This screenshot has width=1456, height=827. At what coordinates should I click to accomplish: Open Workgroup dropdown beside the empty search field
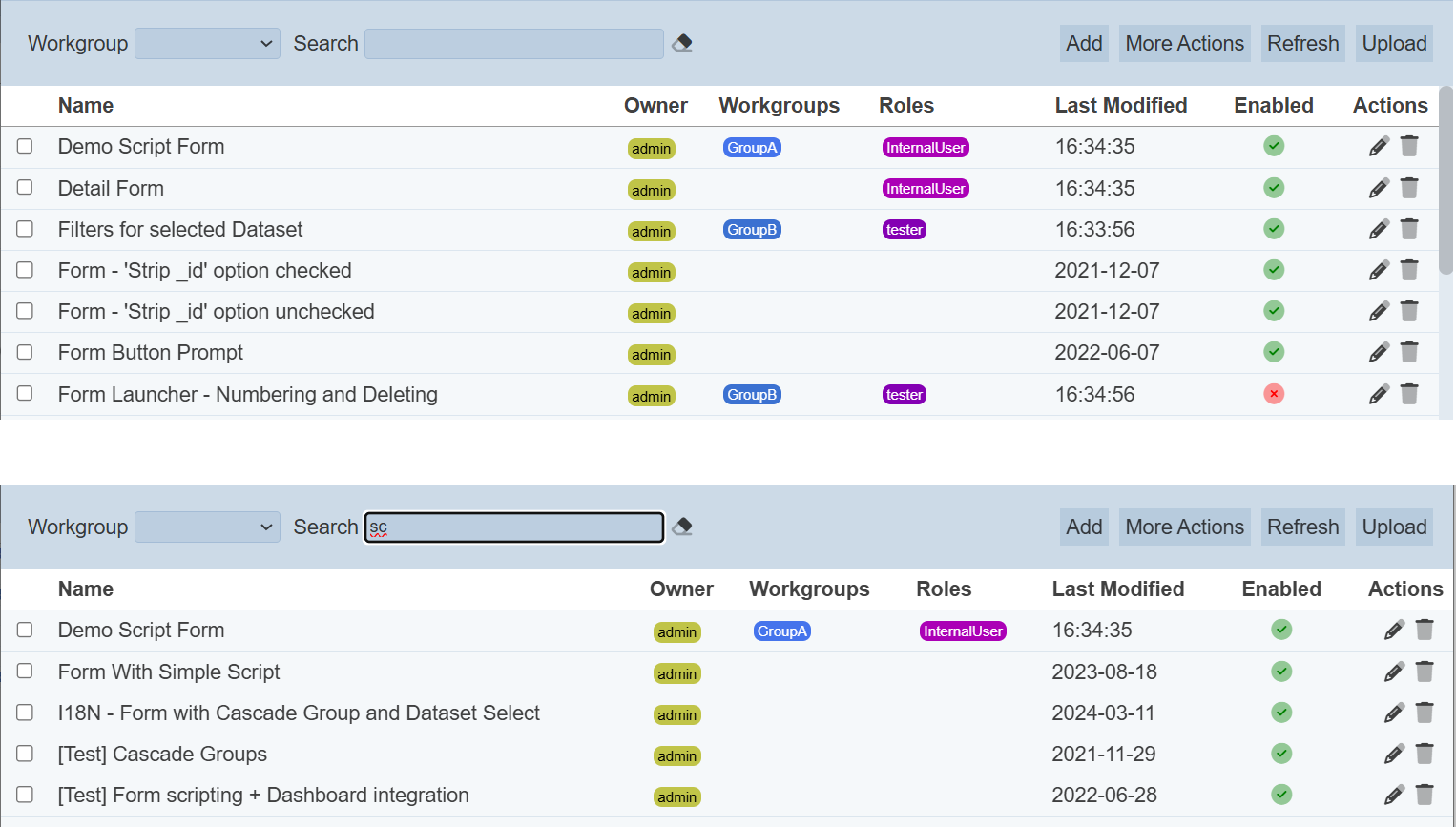(x=207, y=44)
